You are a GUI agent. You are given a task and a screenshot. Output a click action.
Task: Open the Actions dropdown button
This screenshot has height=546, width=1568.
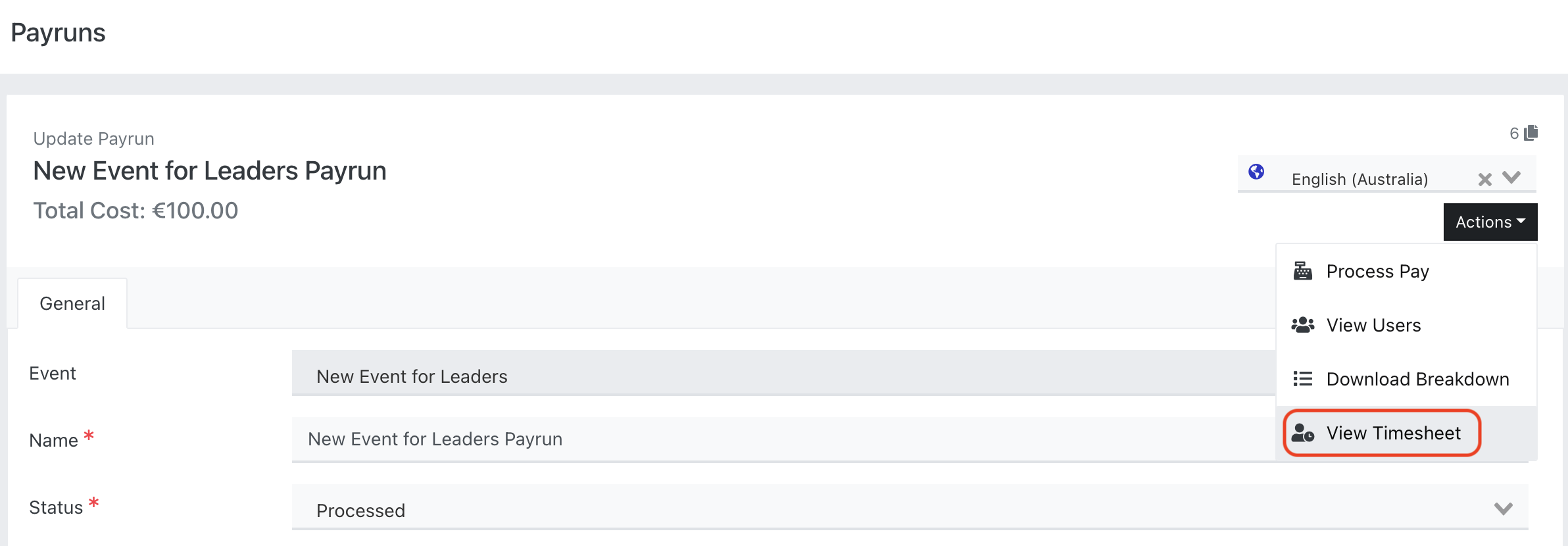[x=1490, y=222]
